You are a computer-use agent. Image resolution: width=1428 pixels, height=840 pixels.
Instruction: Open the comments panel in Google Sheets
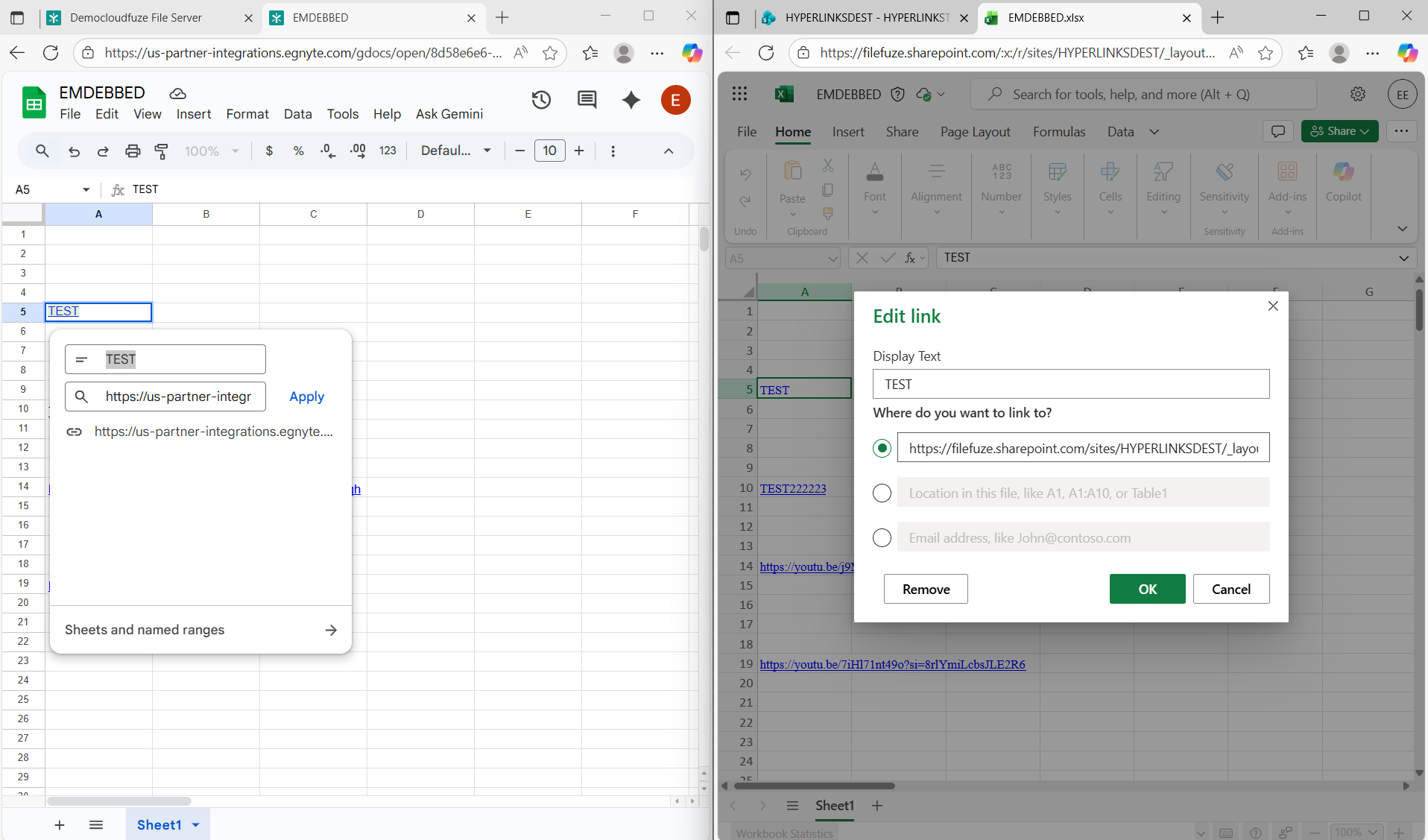587,99
